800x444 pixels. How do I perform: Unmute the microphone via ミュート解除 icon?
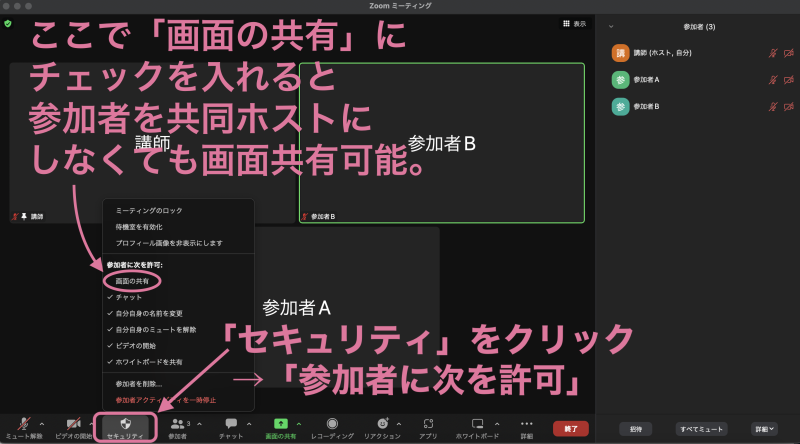pos(23,424)
